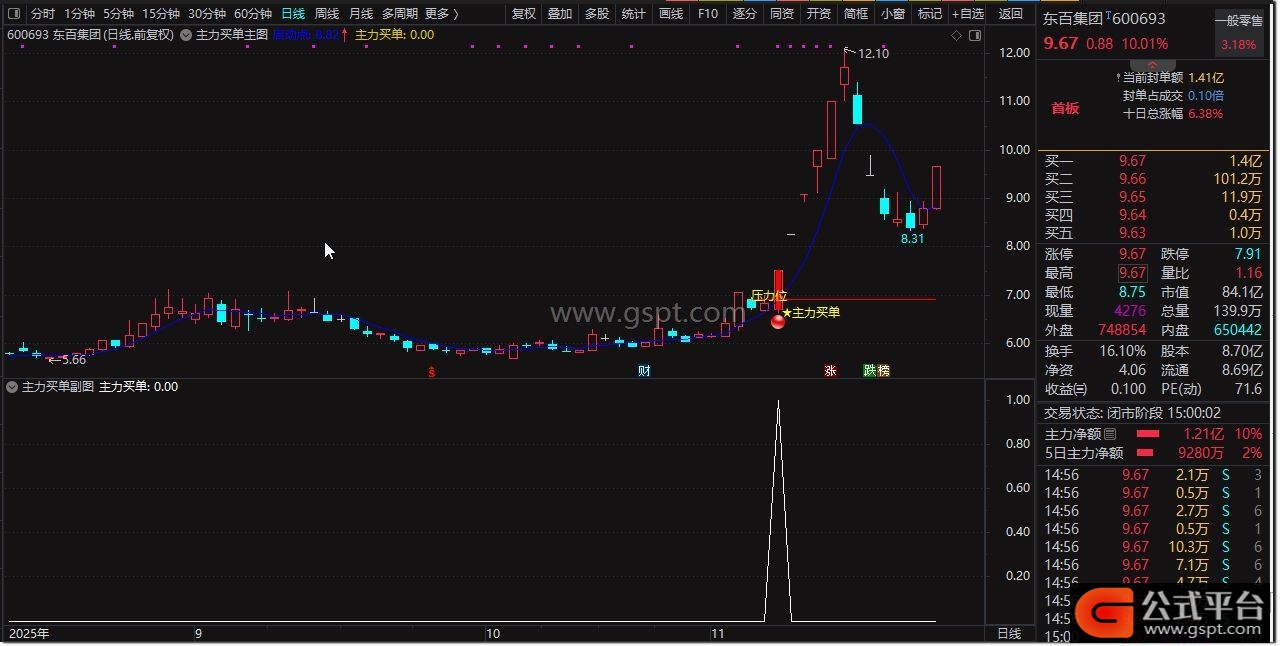Toggle the right panel icon above chart
Image resolution: width=1280 pixels, height=646 pixels.
click(973, 35)
